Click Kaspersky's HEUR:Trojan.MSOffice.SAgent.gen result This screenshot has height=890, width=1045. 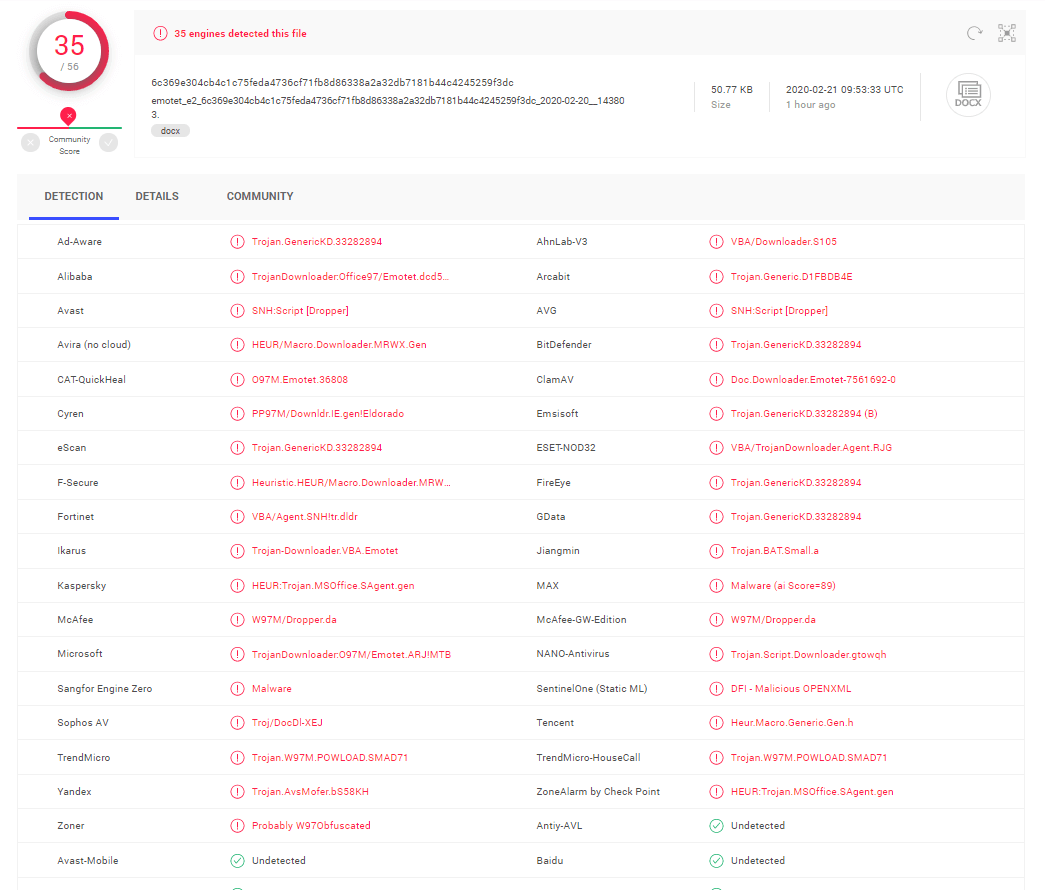[x=333, y=586]
